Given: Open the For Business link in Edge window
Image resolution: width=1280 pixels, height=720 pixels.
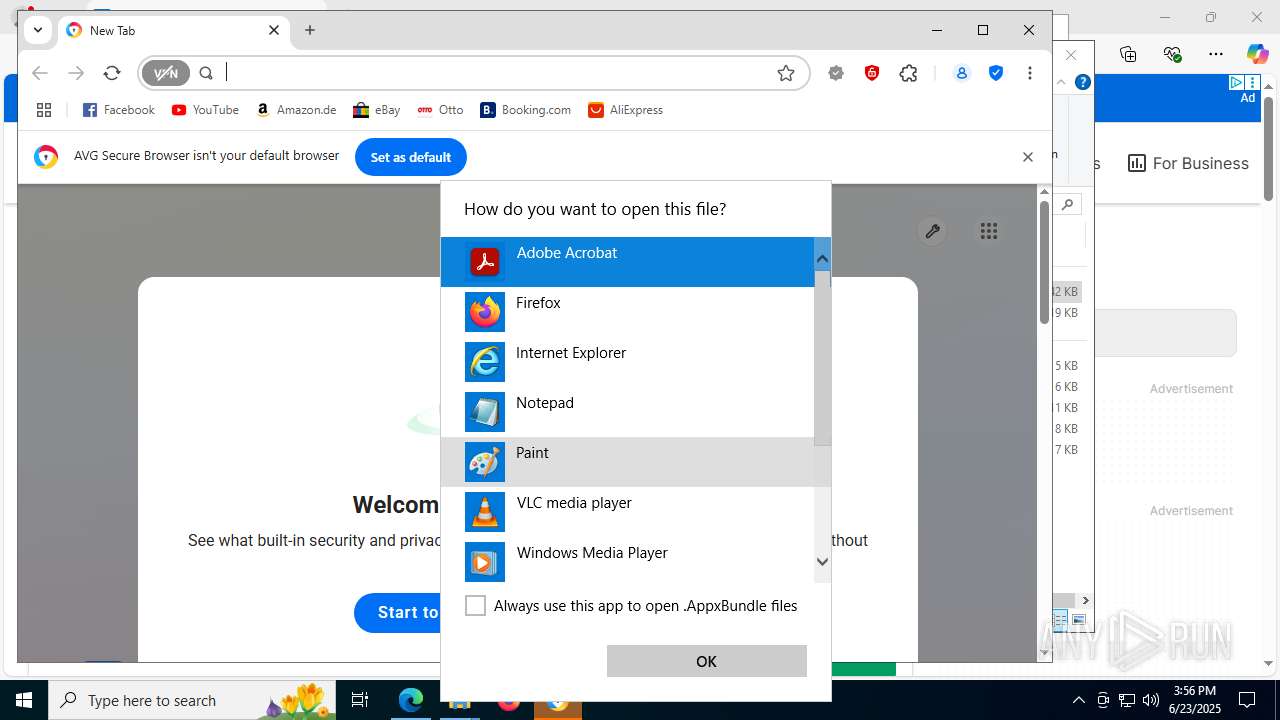Looking at the screenshot, I should pyautogui.click(x=1188, y=163).
